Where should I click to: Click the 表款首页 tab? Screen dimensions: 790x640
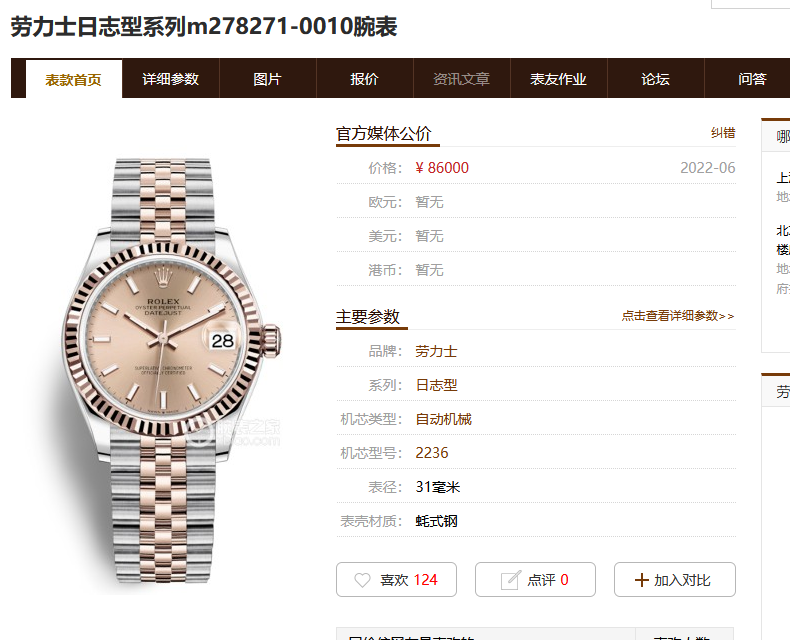pyautogui.click(x=74, y=80)
